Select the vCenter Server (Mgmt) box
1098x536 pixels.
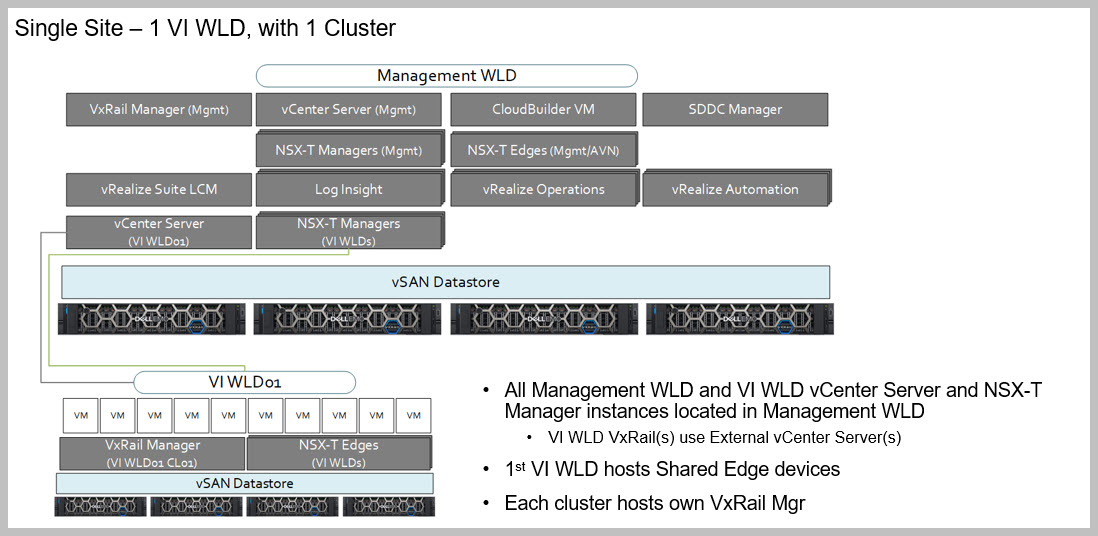click(348, 110)
